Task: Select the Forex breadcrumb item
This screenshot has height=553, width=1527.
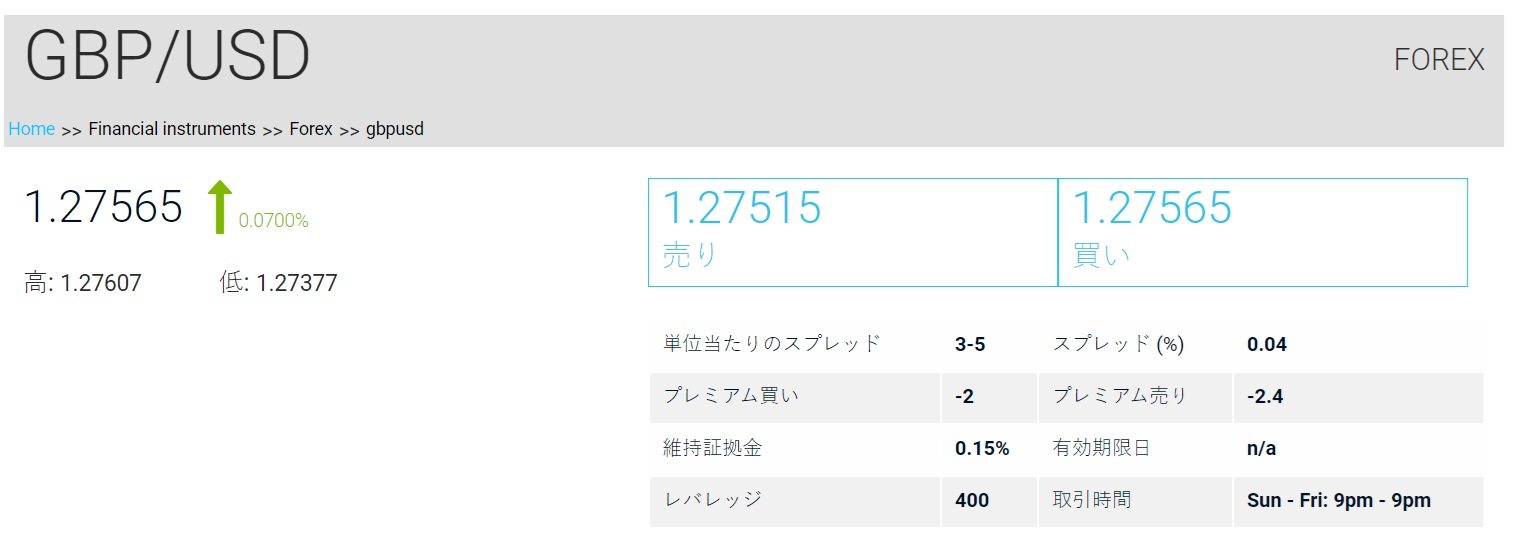Action: pyautogui.click(x=311, y=129)
